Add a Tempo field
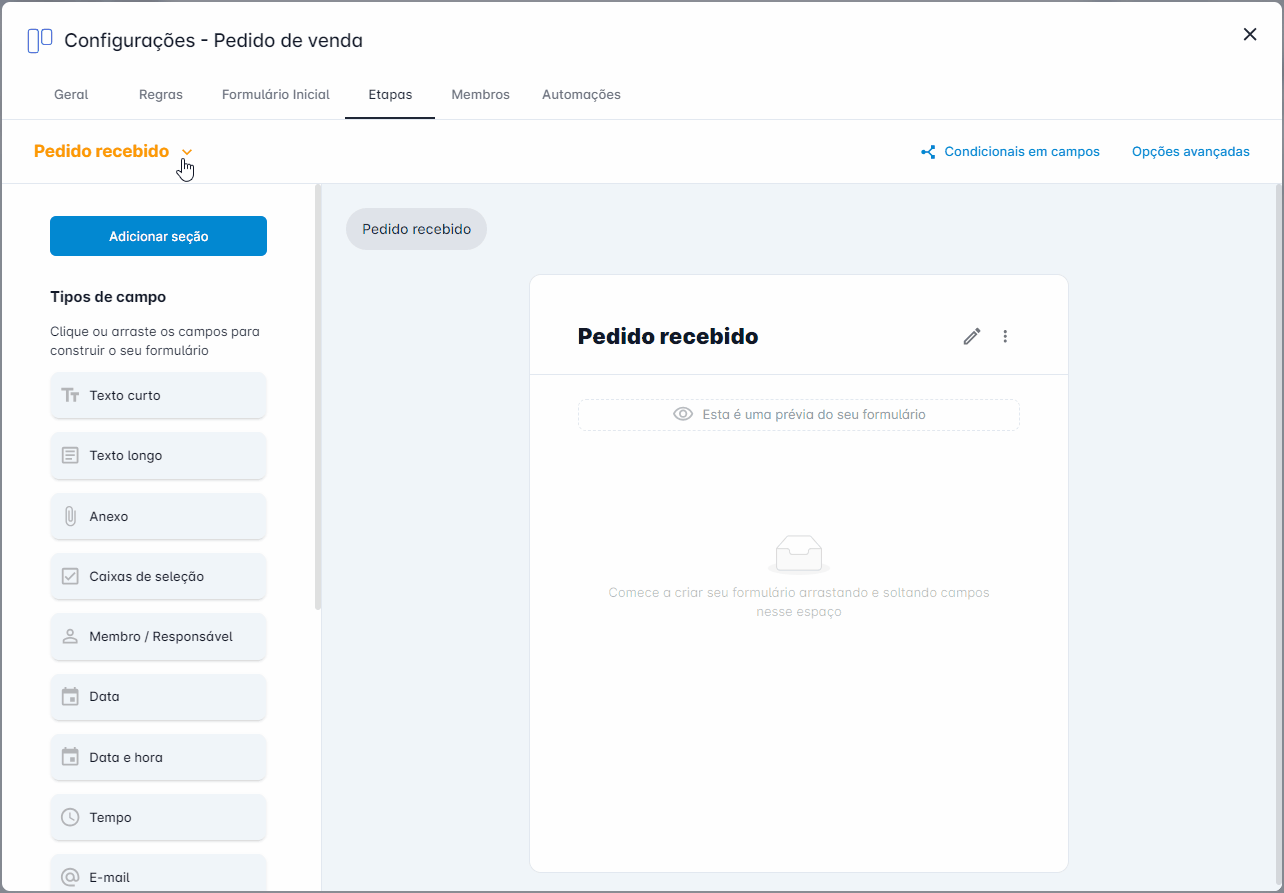 (158, 817)
